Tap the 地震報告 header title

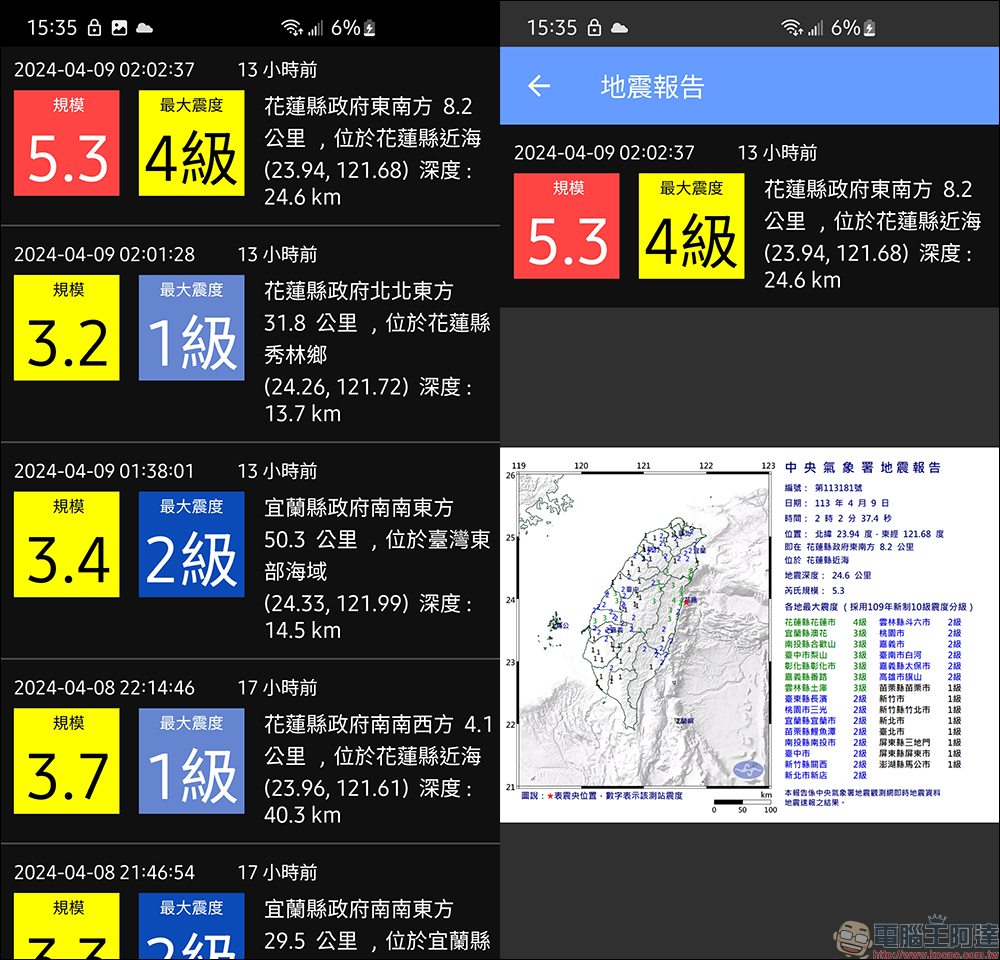coord(652,86)
